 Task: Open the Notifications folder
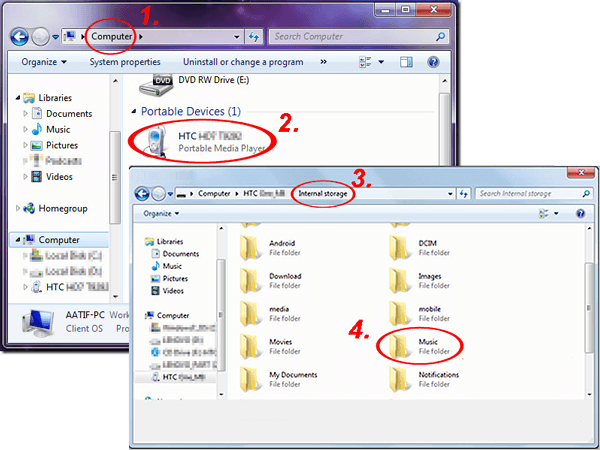click(424, 379)
